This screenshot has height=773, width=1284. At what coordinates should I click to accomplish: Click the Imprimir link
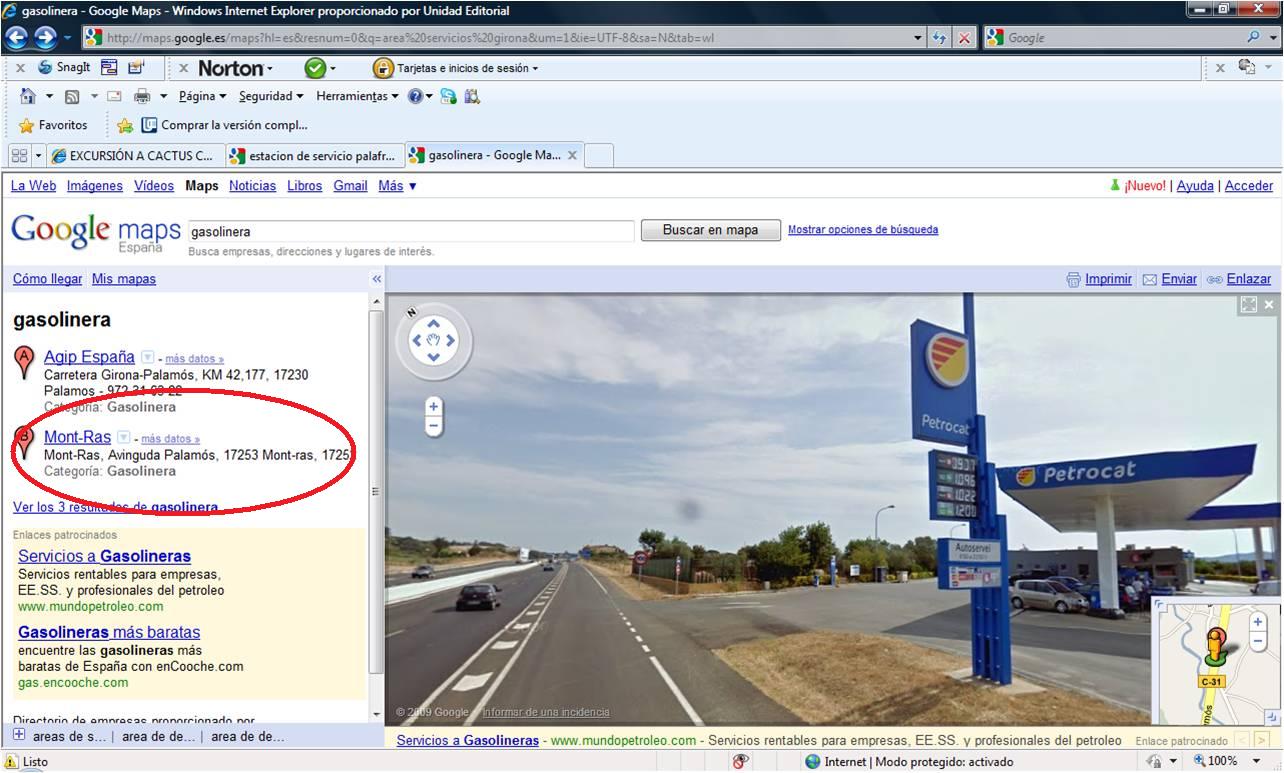click(1108, 279)
